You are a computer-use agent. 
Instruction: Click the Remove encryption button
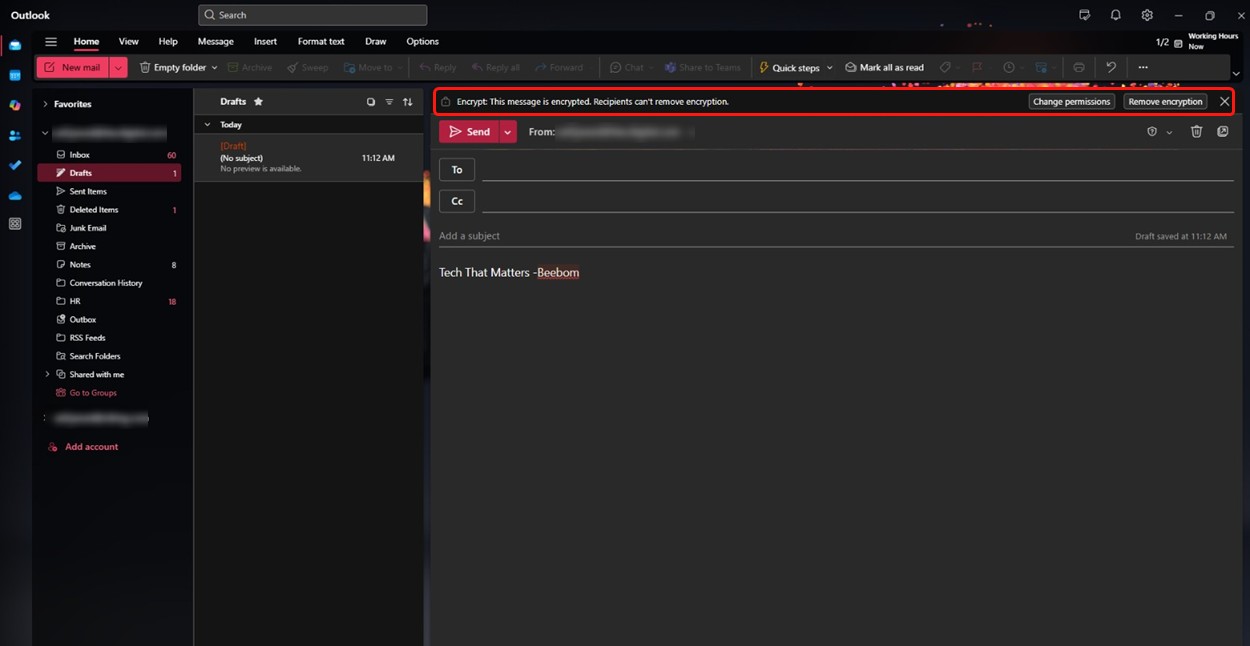coord(1165,102)
